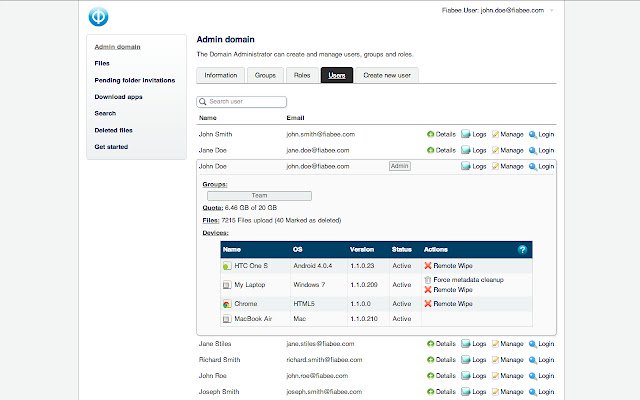Open Admin domain in the sidebar
Screen dimensions: 640x400
(117, 47)
